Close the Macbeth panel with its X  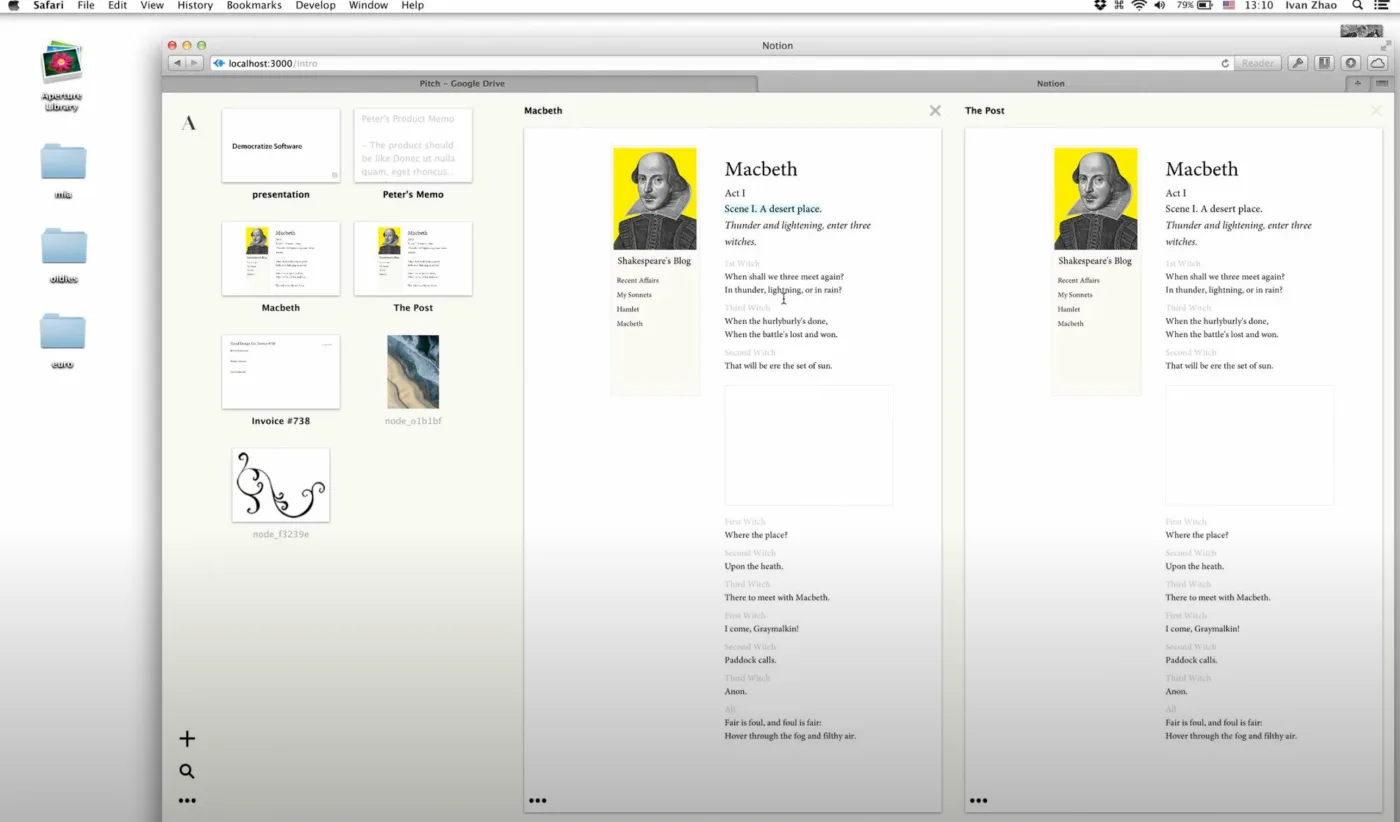click(x=935, y=111)
